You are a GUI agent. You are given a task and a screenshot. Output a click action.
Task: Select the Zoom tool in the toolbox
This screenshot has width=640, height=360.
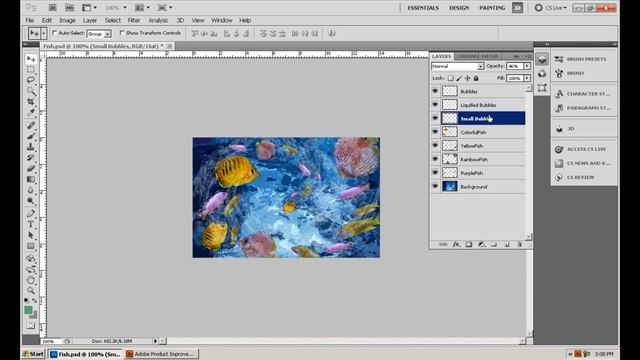click(31, 291)
